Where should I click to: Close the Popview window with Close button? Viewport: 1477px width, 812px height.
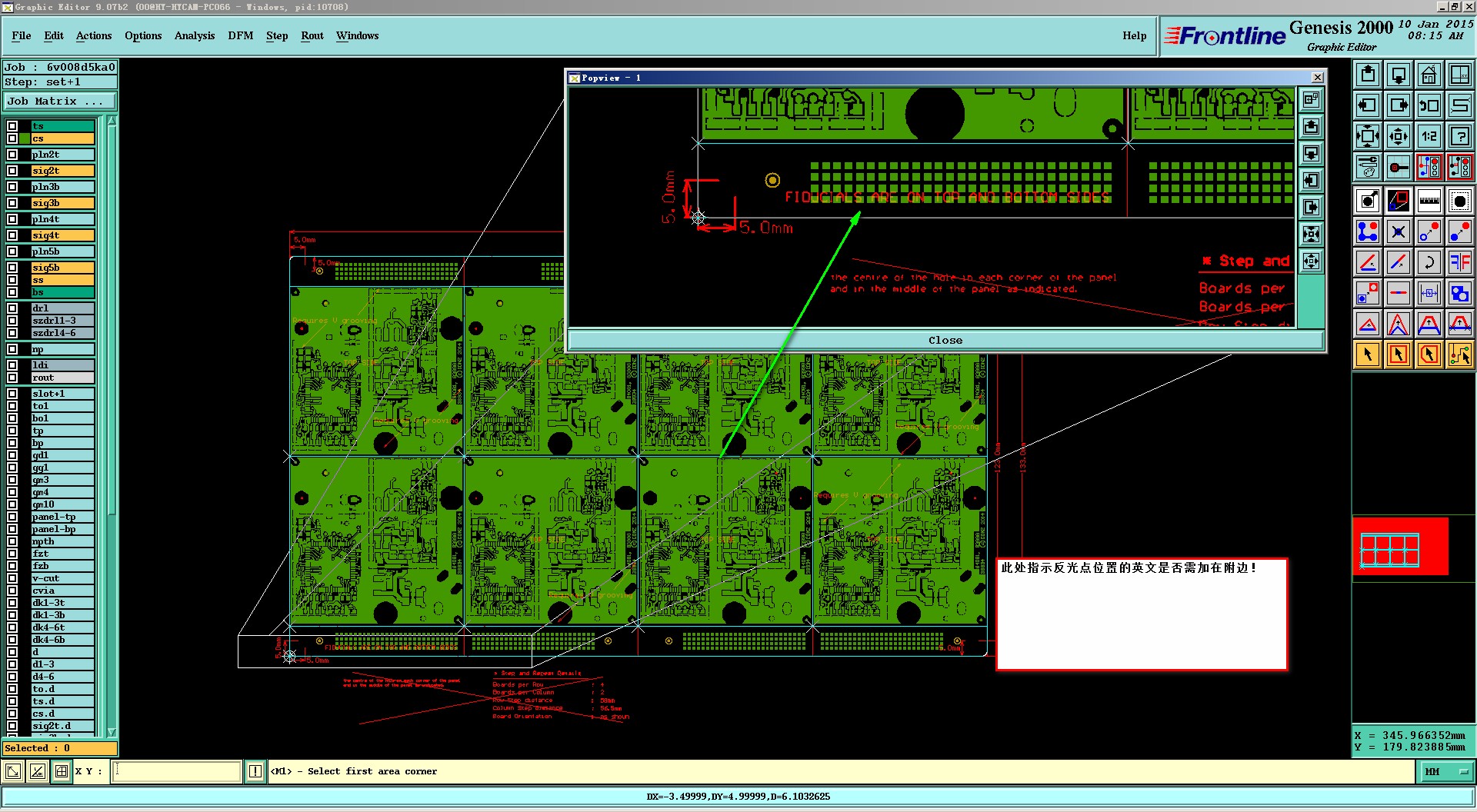click(x=945, y=340)
